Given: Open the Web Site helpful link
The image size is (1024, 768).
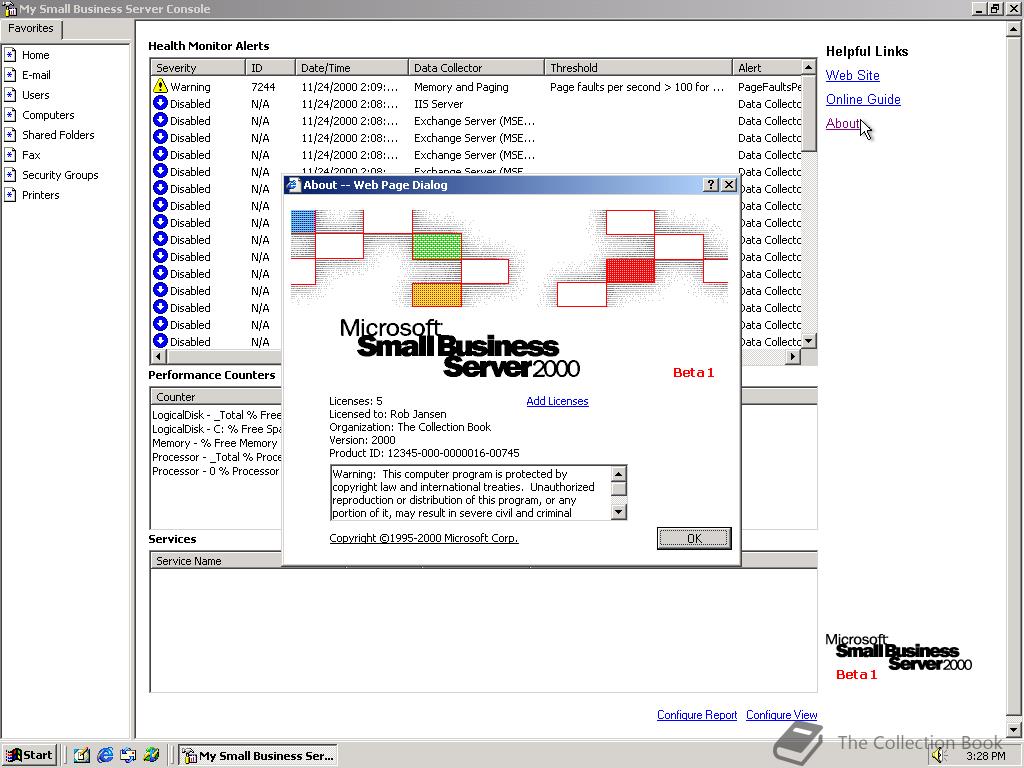Looking at the screenshot, I should pyautogui.click(x=852, y=75).
